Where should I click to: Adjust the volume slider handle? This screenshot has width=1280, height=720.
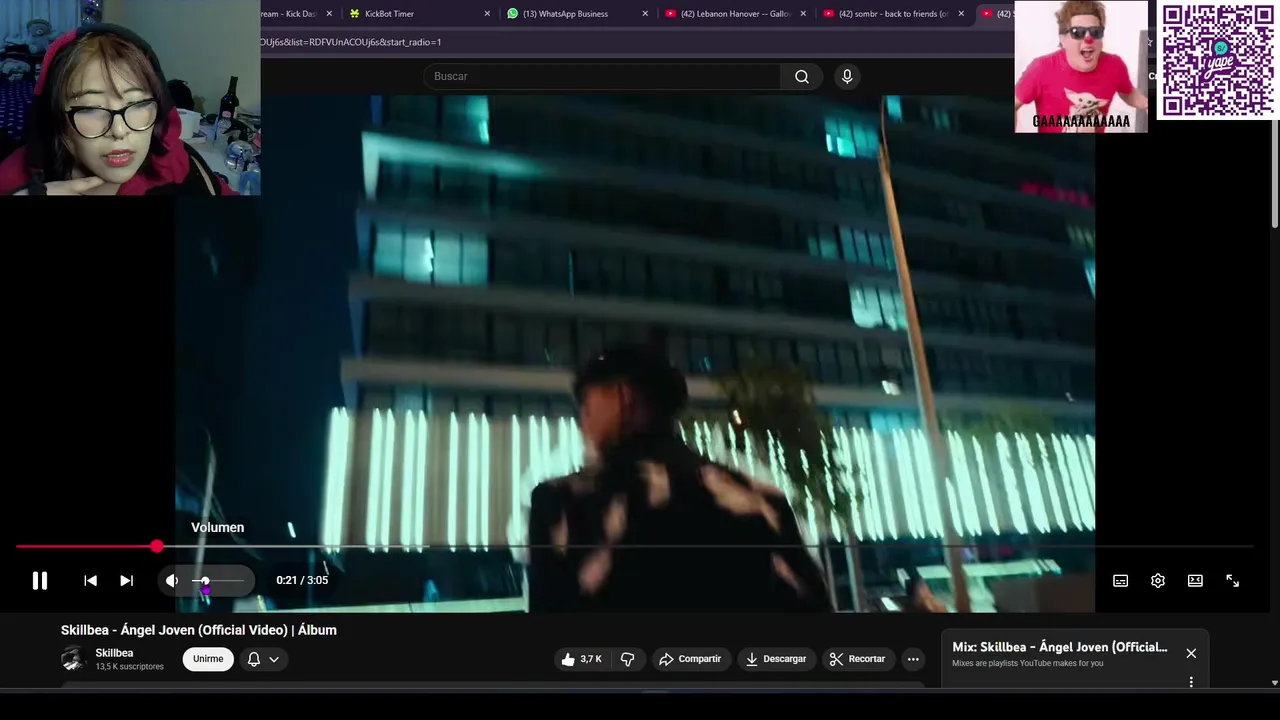(205, 581)
